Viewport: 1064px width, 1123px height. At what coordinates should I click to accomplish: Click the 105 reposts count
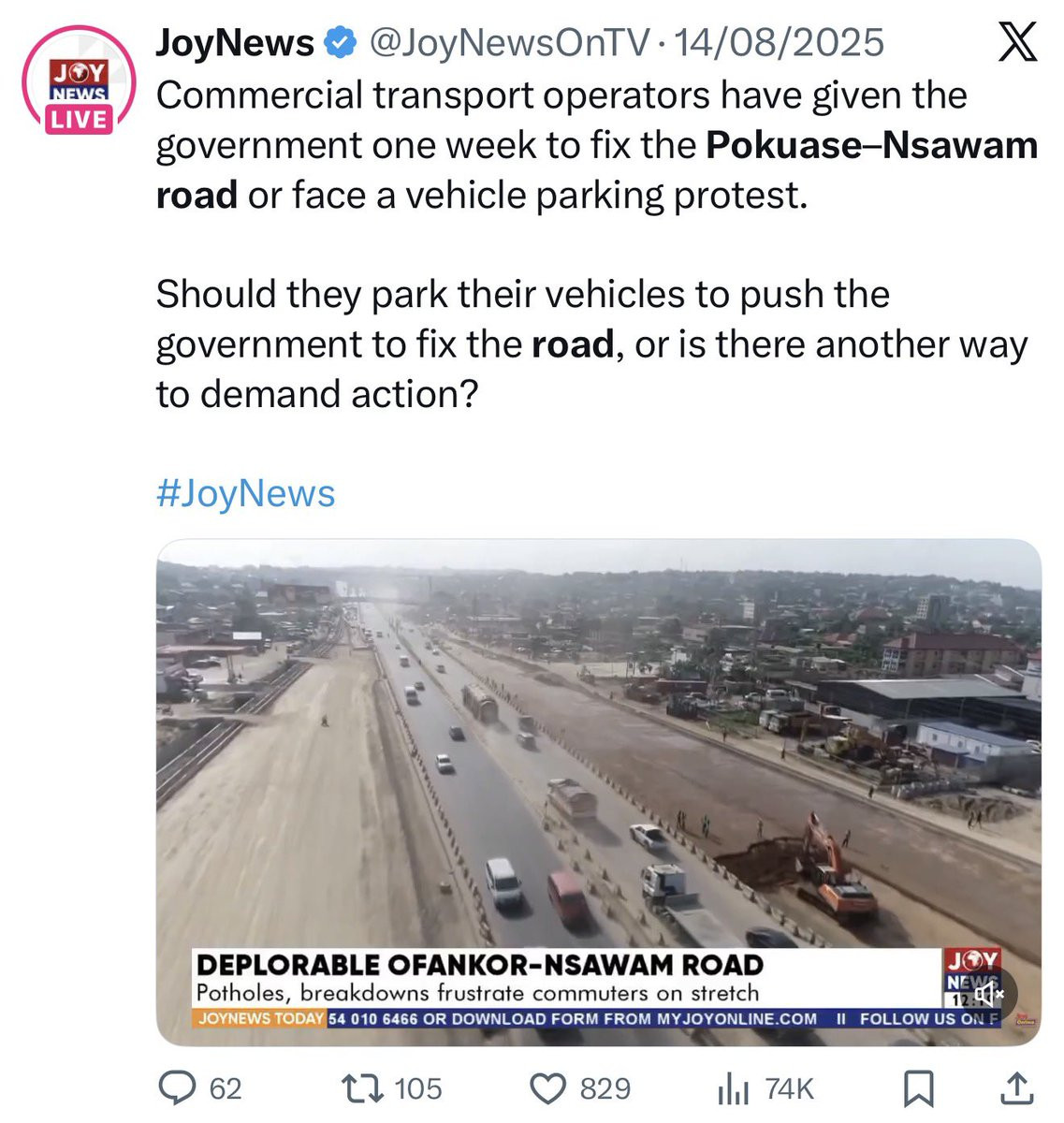417,1088
